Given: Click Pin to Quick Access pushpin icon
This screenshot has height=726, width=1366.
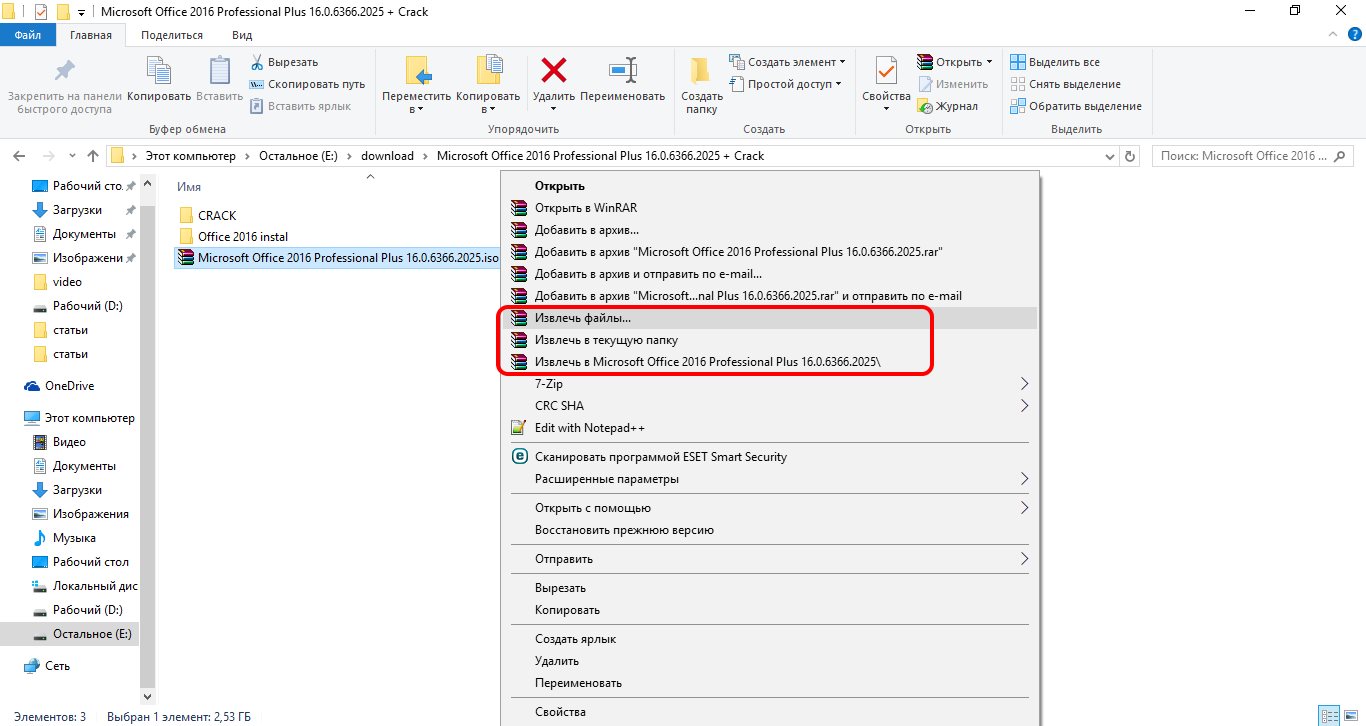Looking at the screenshot, I should 64,72.
